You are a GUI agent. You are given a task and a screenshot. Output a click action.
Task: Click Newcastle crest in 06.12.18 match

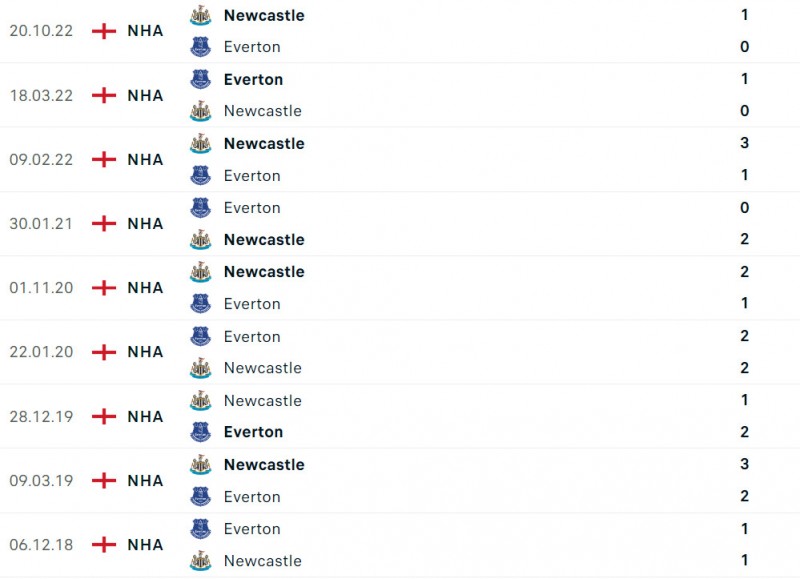pyautogui.click(x=201, y=561)
